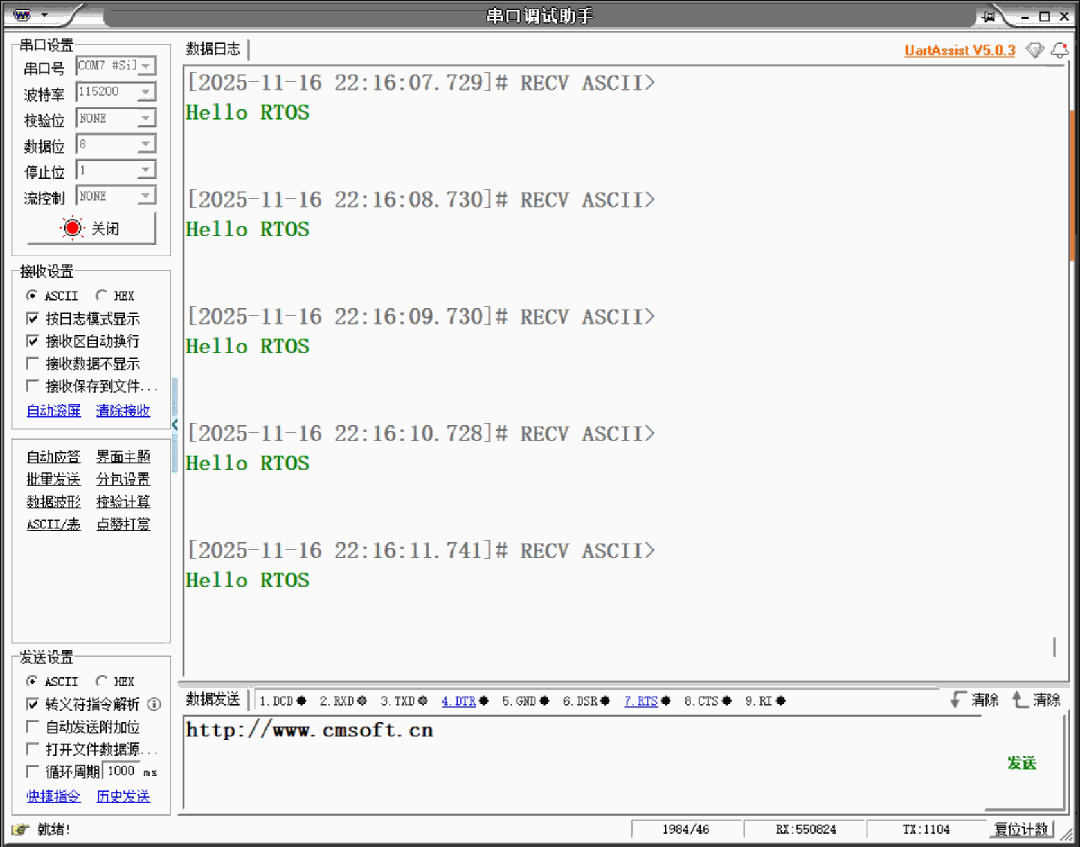
Task: Click the pin-on-top icon in title bar
Action: [989, 17]
